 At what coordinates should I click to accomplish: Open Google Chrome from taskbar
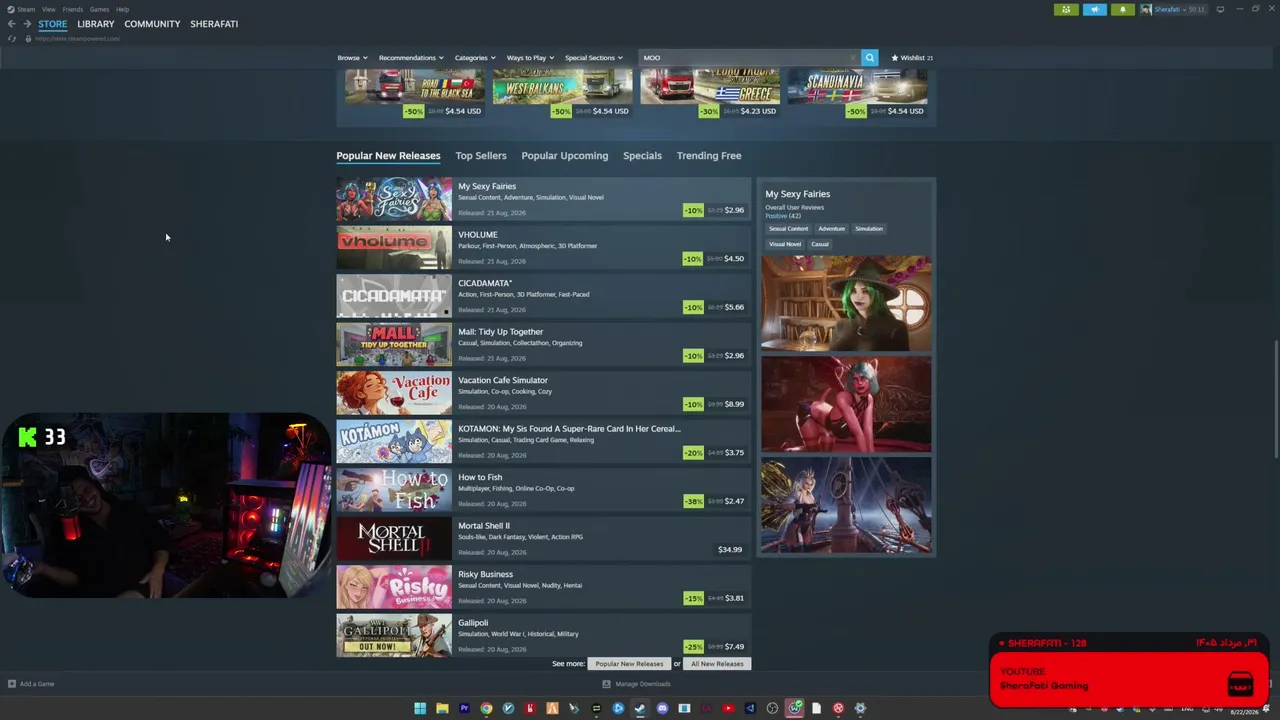tap(486, 708)
